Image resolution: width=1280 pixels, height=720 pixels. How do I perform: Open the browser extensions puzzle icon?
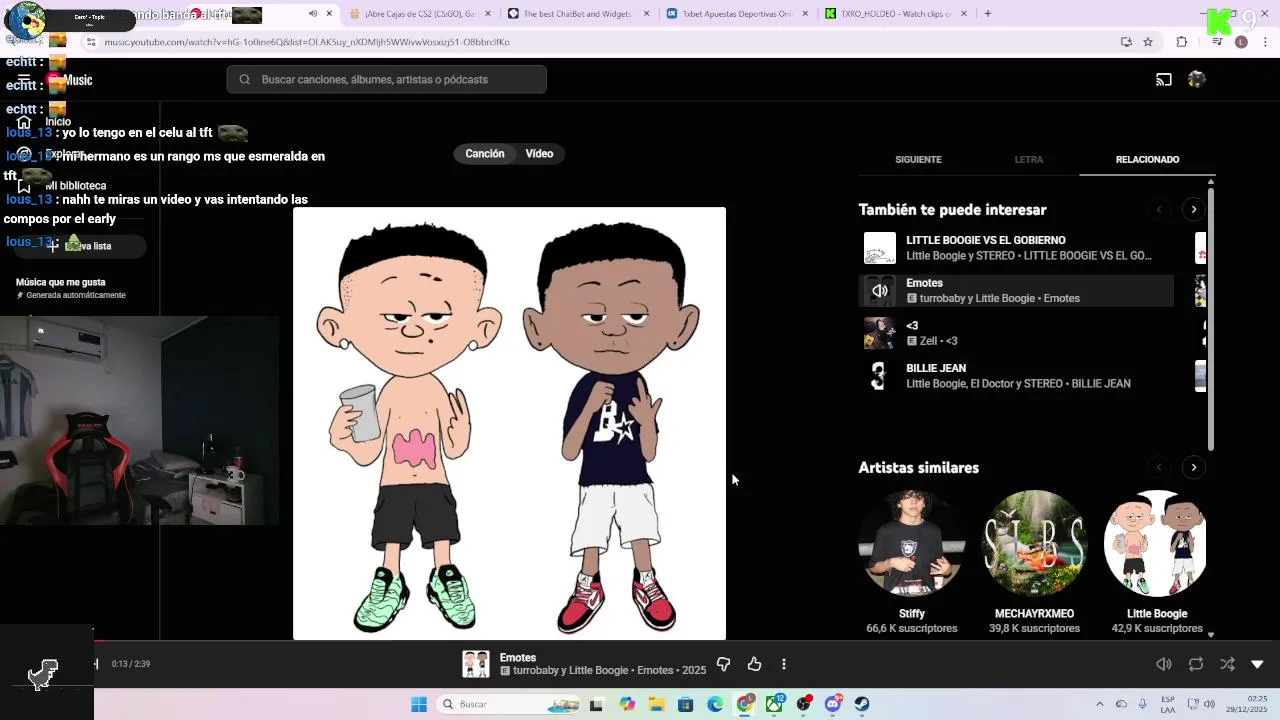coord(1182,42)
